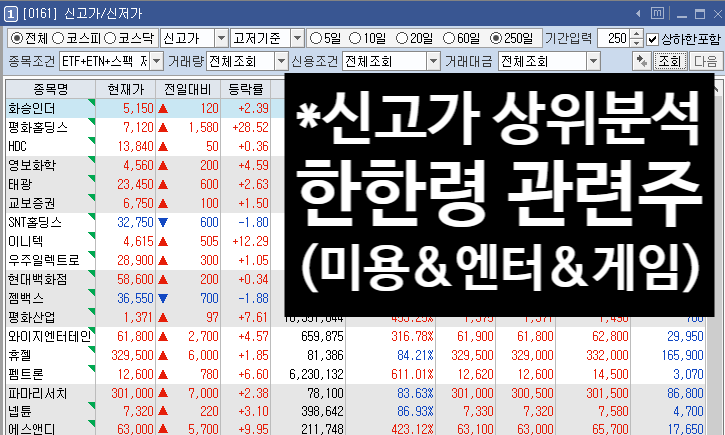Choose the 10일 period radio
This screenshot has width=725, height=435.
[x=355, y=38]
